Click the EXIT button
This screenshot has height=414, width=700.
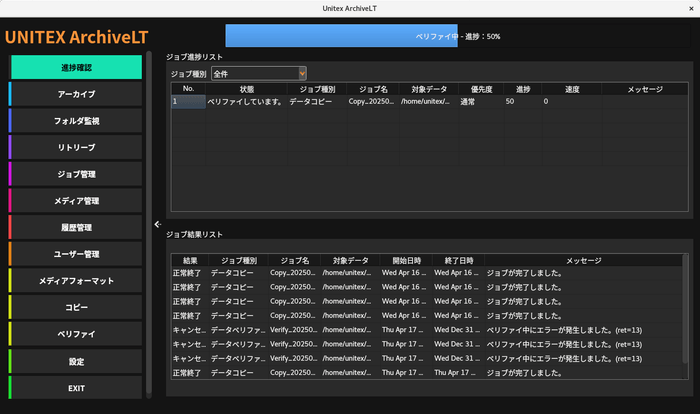click(x=76, y=388)
